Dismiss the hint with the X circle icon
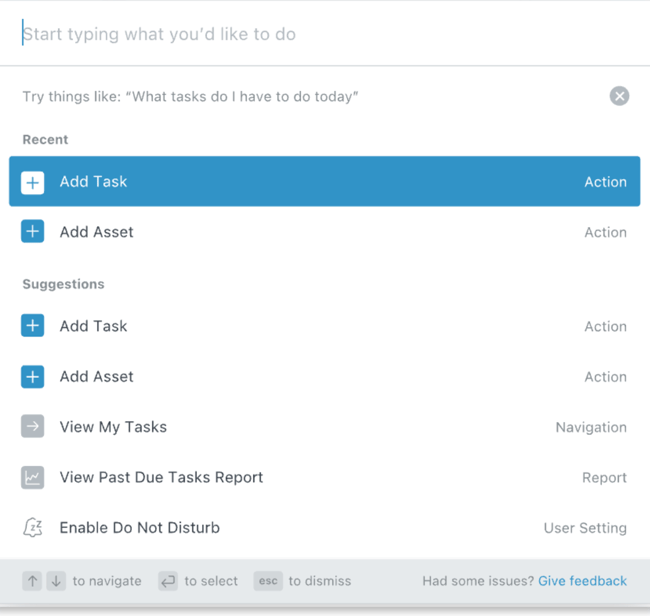Screen dimensions: 650x616 619,96
